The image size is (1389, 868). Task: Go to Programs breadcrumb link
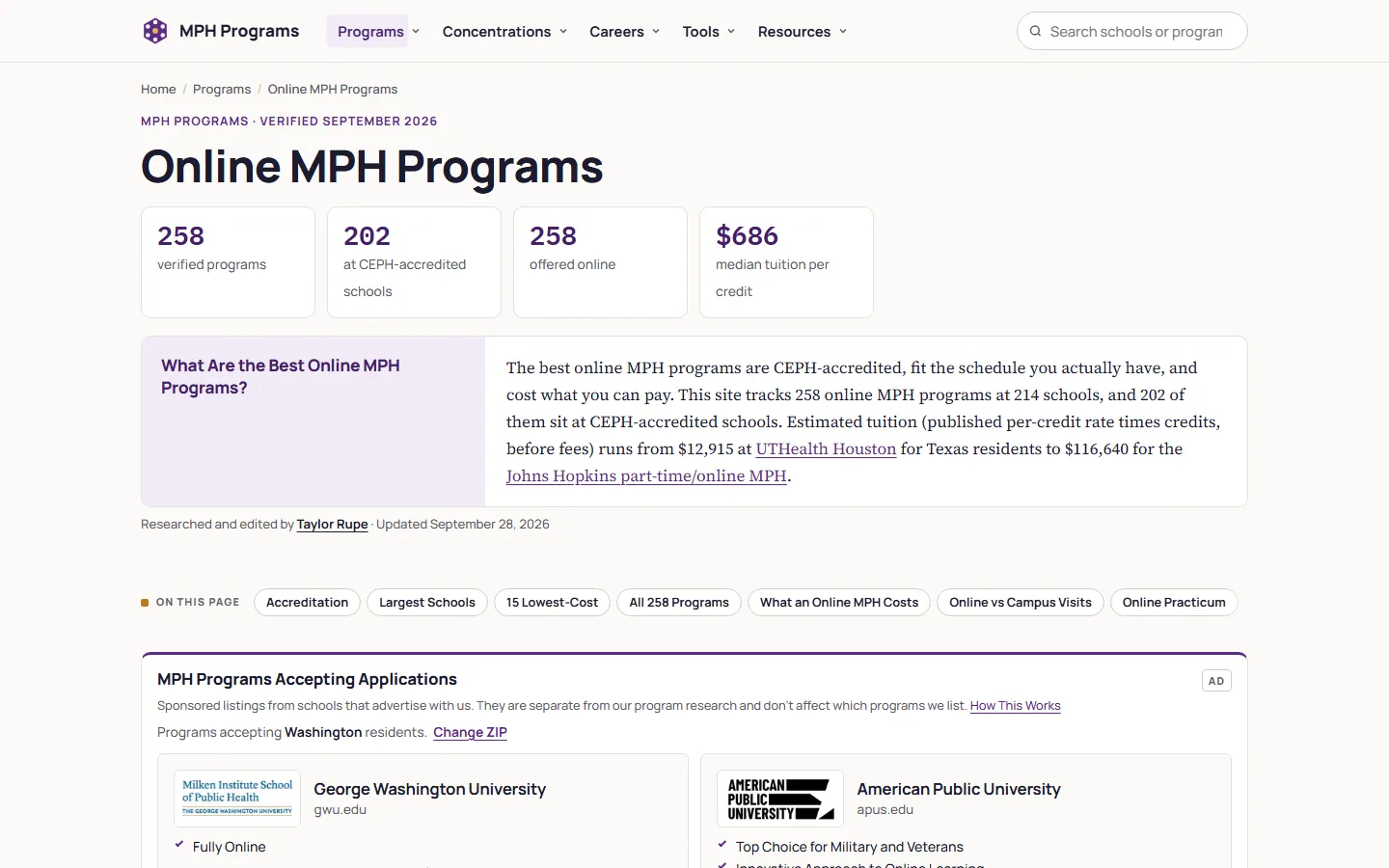coord(222,89)
